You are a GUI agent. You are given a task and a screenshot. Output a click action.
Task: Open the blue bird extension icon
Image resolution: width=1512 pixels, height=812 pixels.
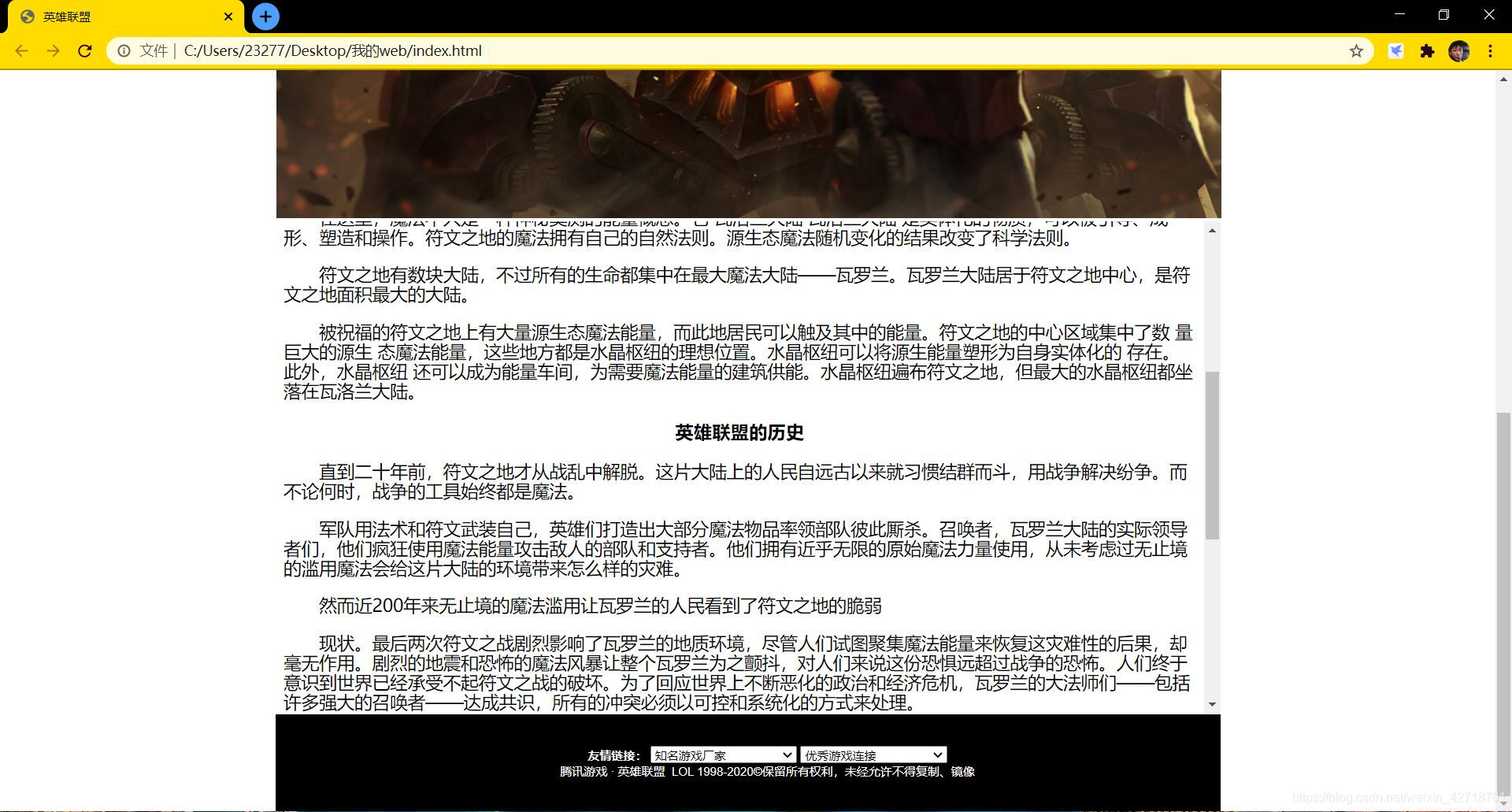coord(1395,51)
